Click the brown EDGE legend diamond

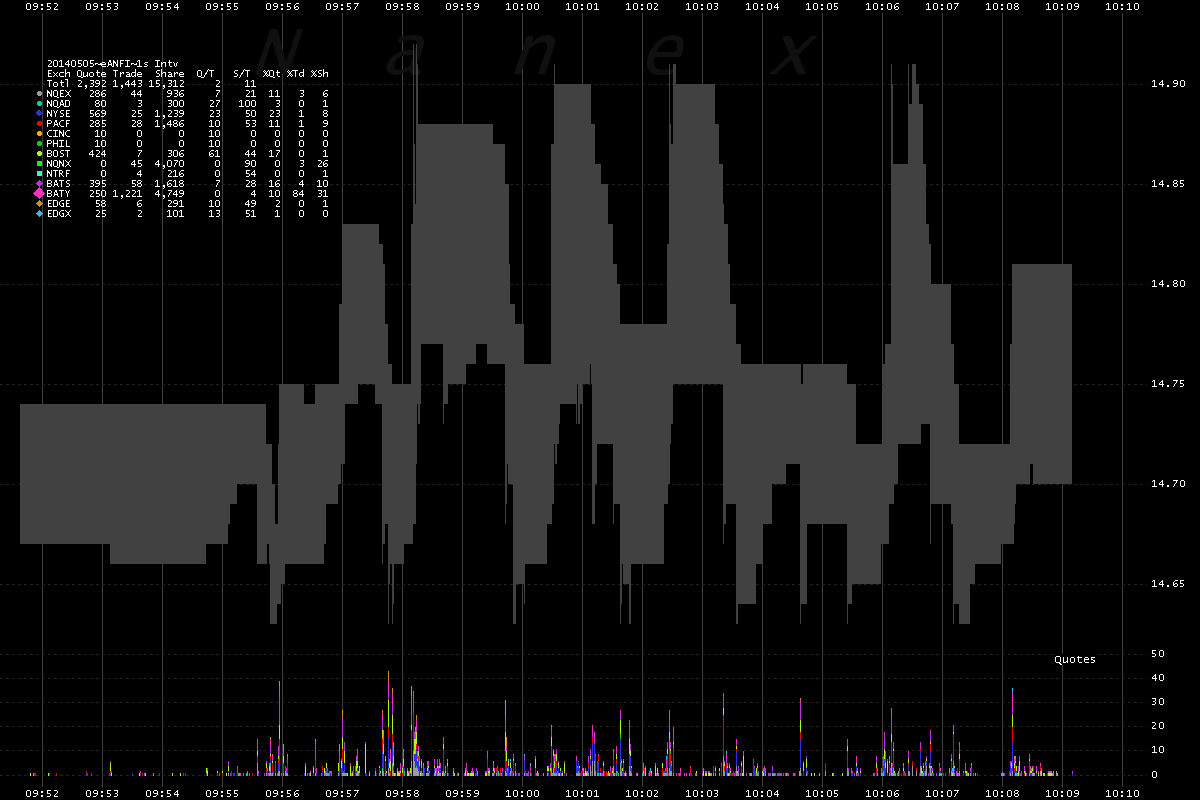[38, 203]
